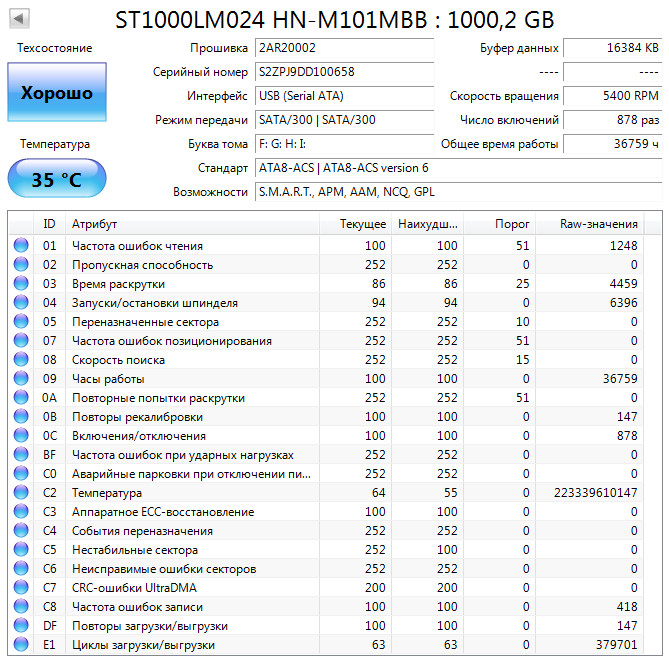Click status orb for attribute C8
Image resolution: width=669 pixels, height=661 pixels.
pyautogui.click(x=21, y=606)
